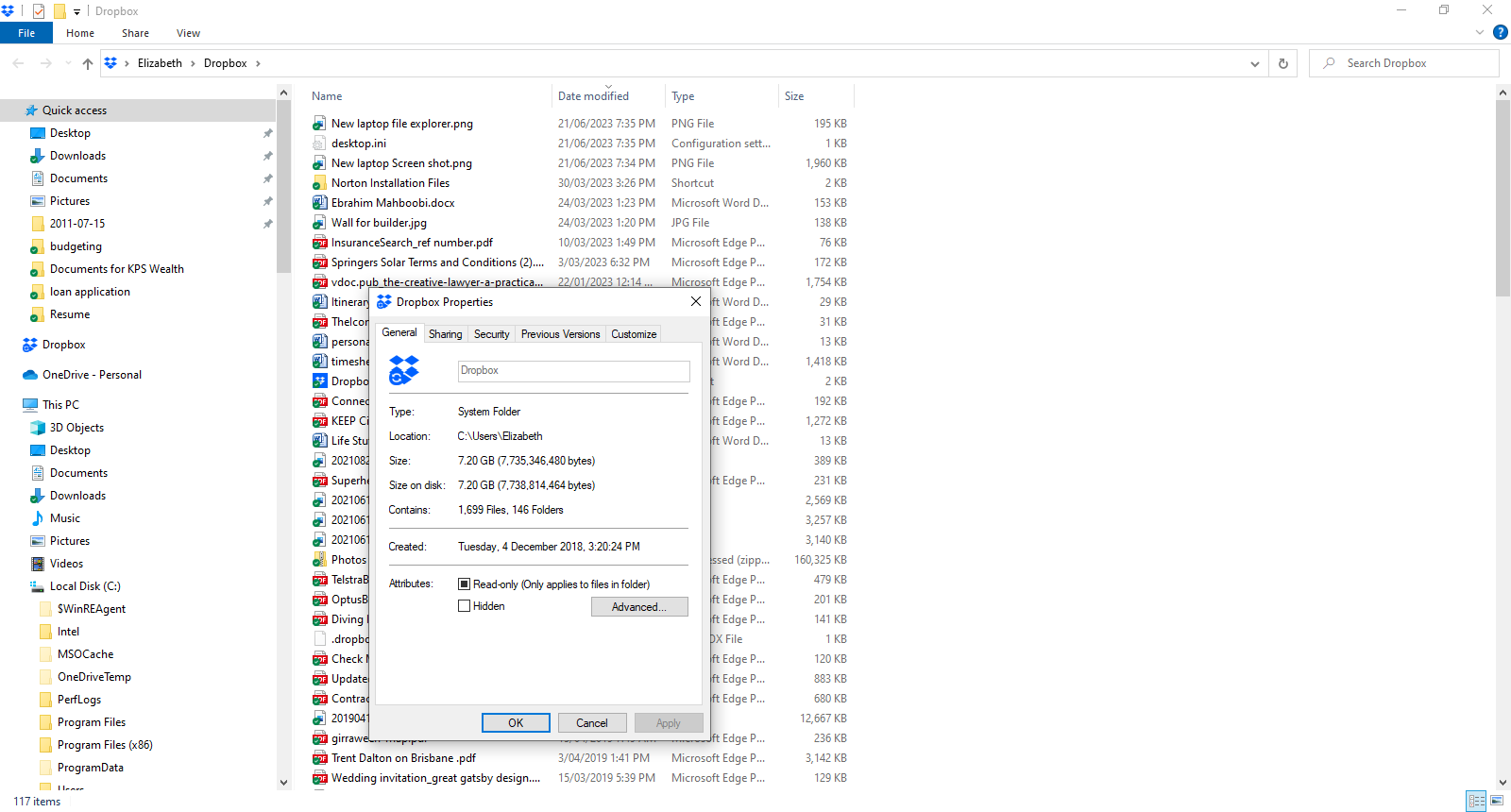This screenshot has width=1511, height=812.
Task: Open the Previous Versions tab
Action: pyautogui.click(x=560, y=334)
